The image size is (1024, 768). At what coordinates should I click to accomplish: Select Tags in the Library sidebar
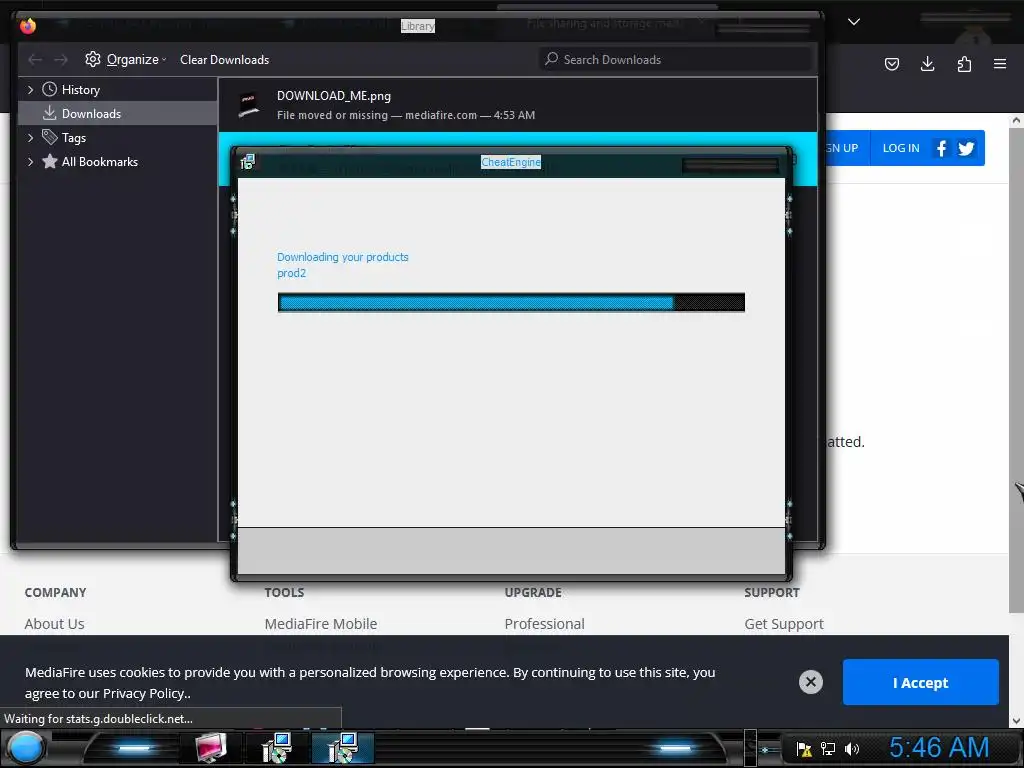click(73, 138)
